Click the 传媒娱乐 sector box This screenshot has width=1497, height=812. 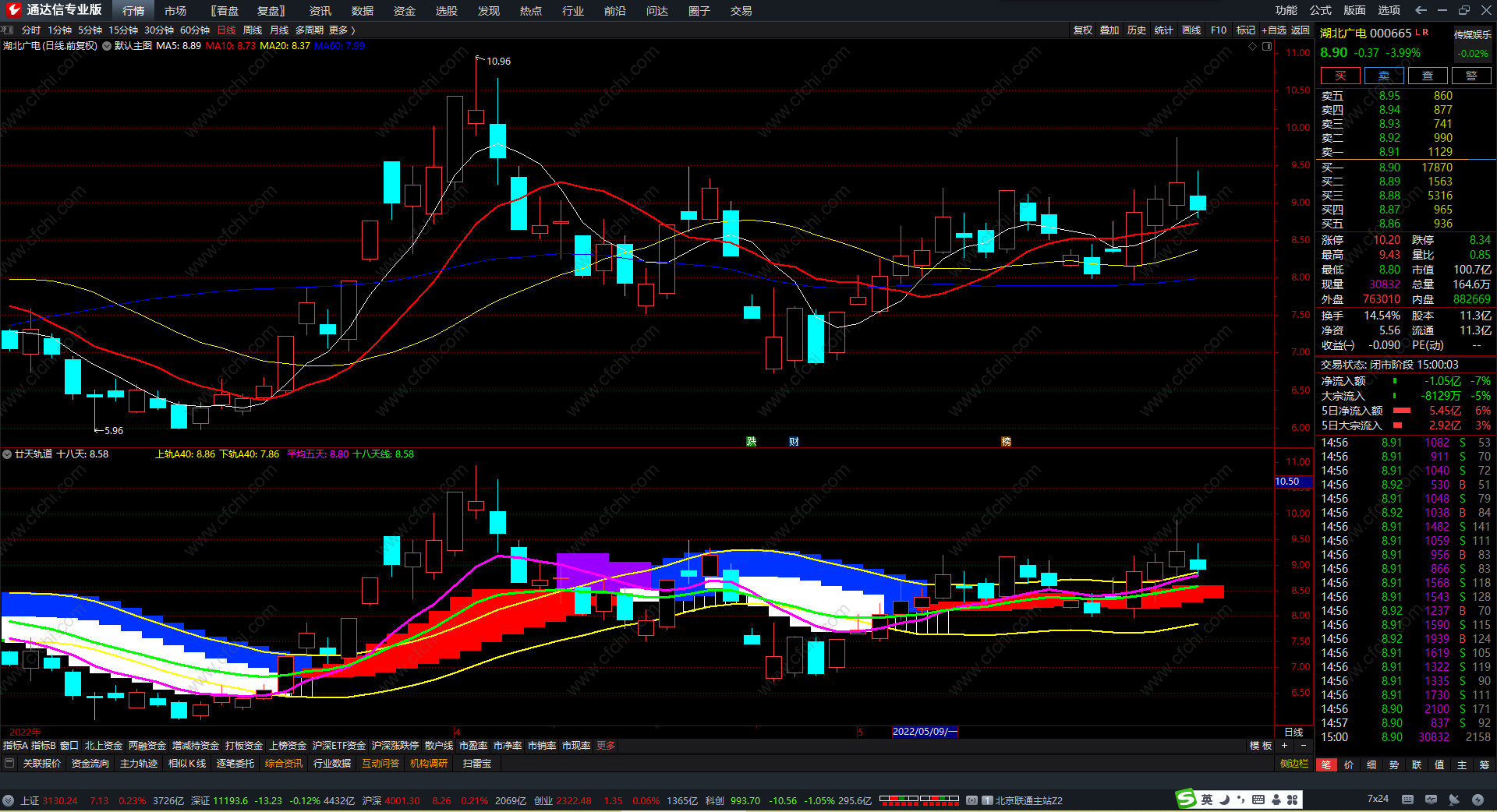point(1473,44)
